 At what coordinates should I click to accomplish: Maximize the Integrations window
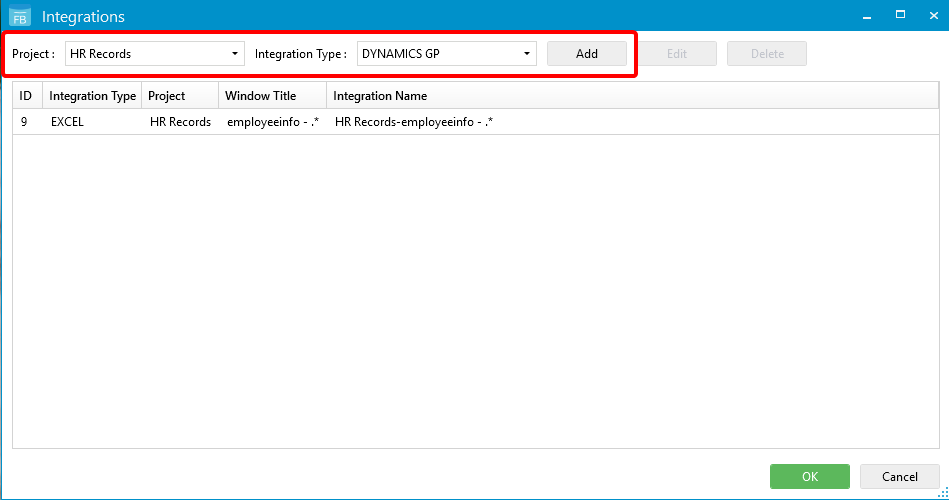(900, 15)
